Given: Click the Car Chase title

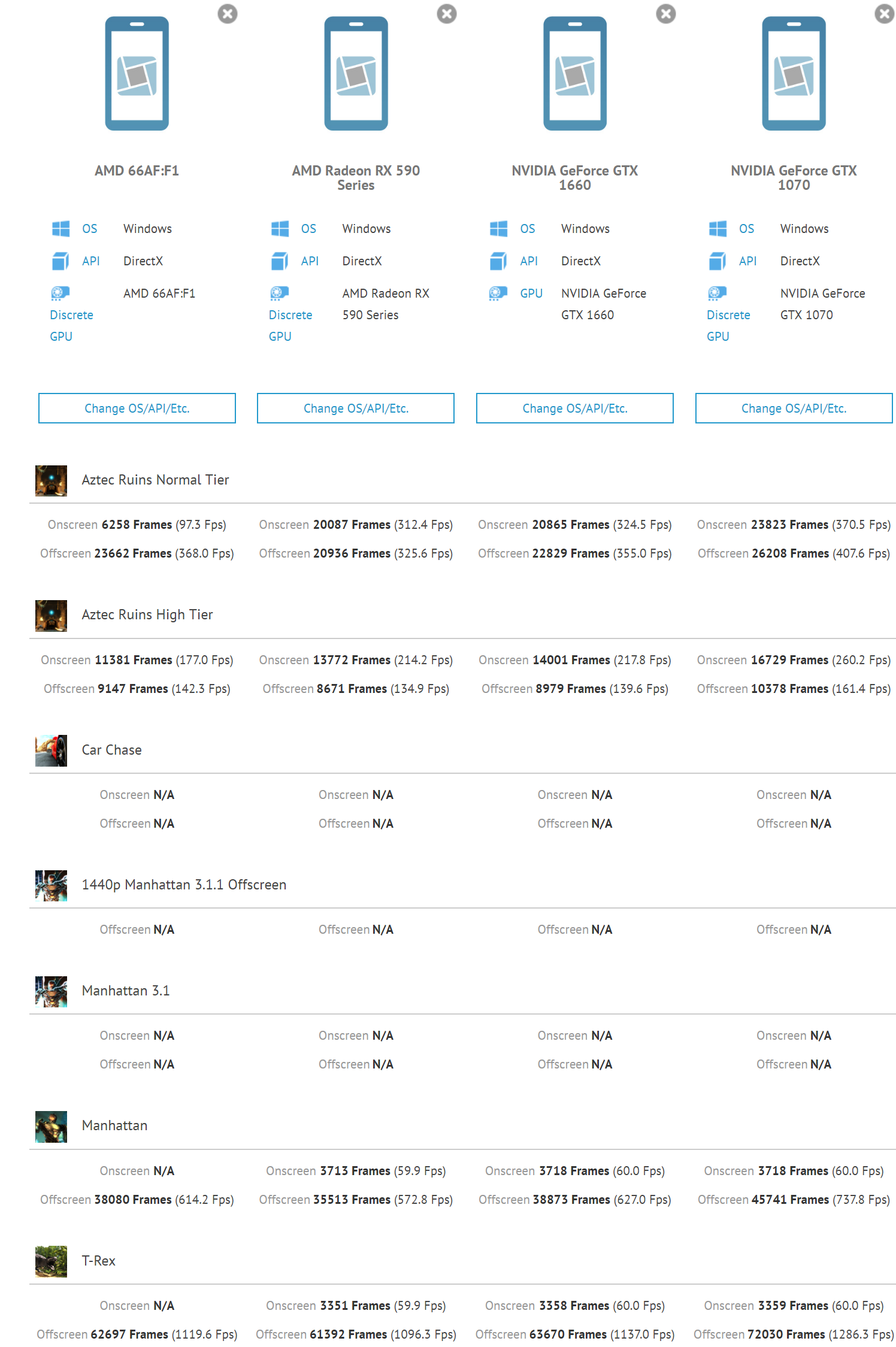Looking at the screenshot, I should [x=112, y=750].
